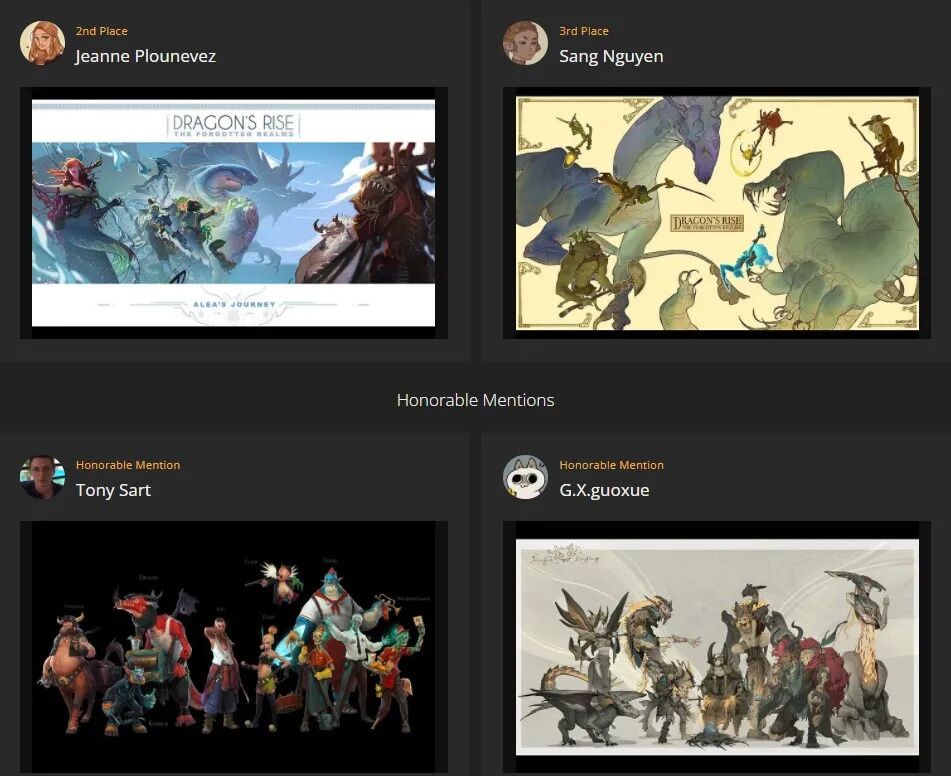951x776 pixels.
Task: Click the 'Honorable Mentions' section heading
Action: tap(476, 400)
